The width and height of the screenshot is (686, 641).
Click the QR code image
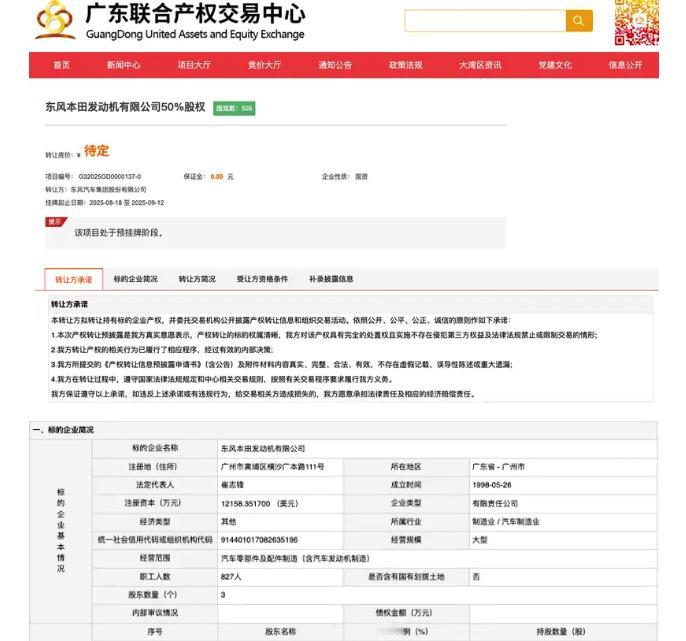(636, 22)
